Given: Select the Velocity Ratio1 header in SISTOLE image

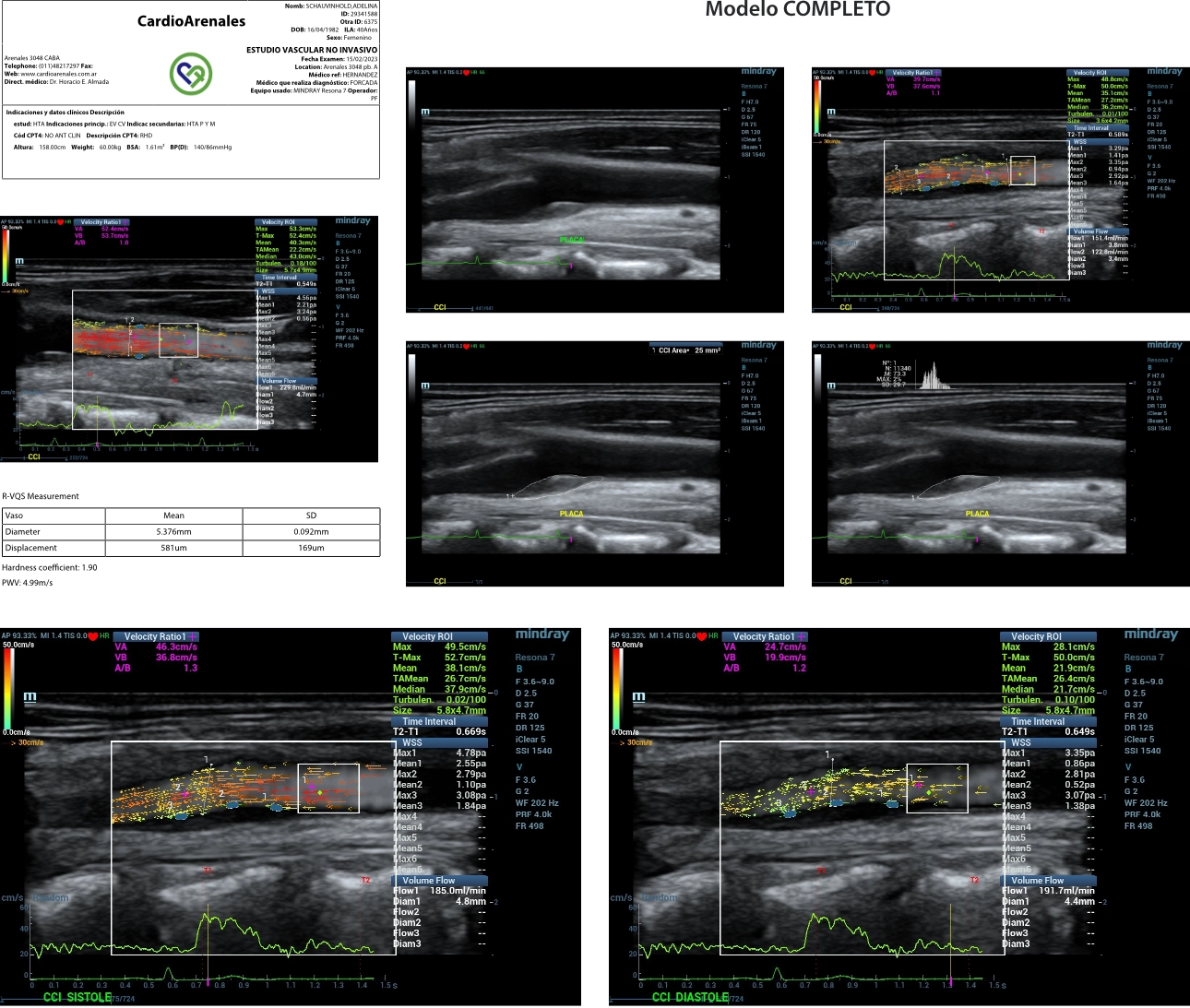Looking at the screenshot, I should pos(155,636).
